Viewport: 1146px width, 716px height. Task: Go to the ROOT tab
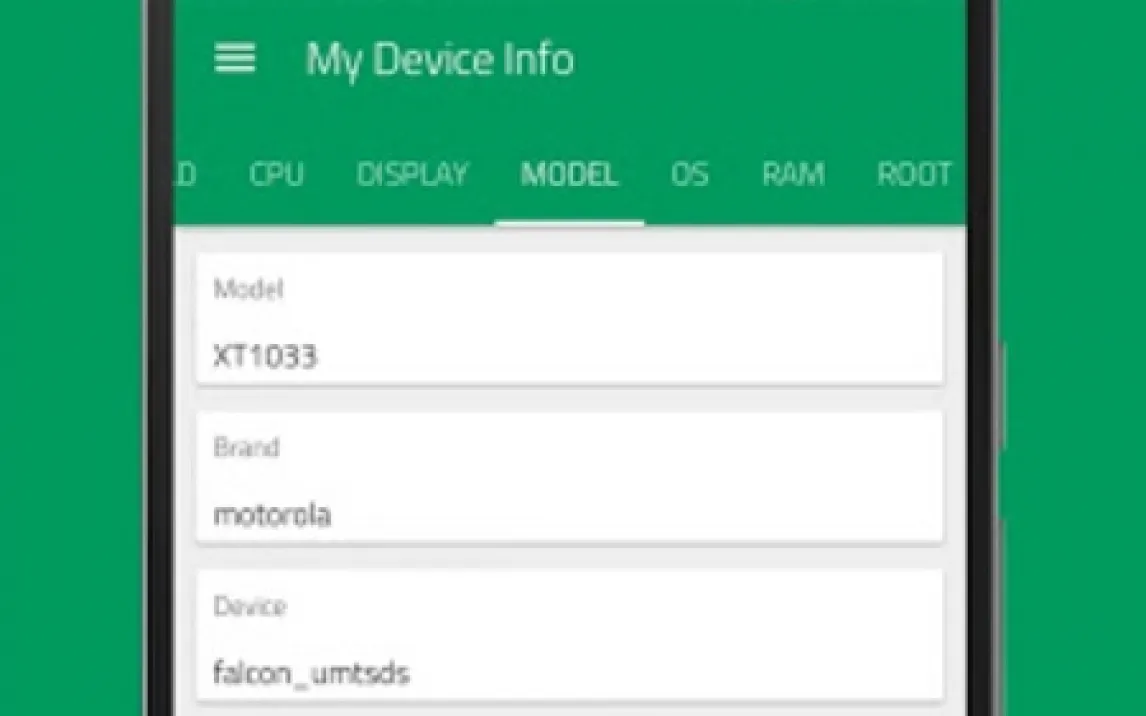click(914, 174)
